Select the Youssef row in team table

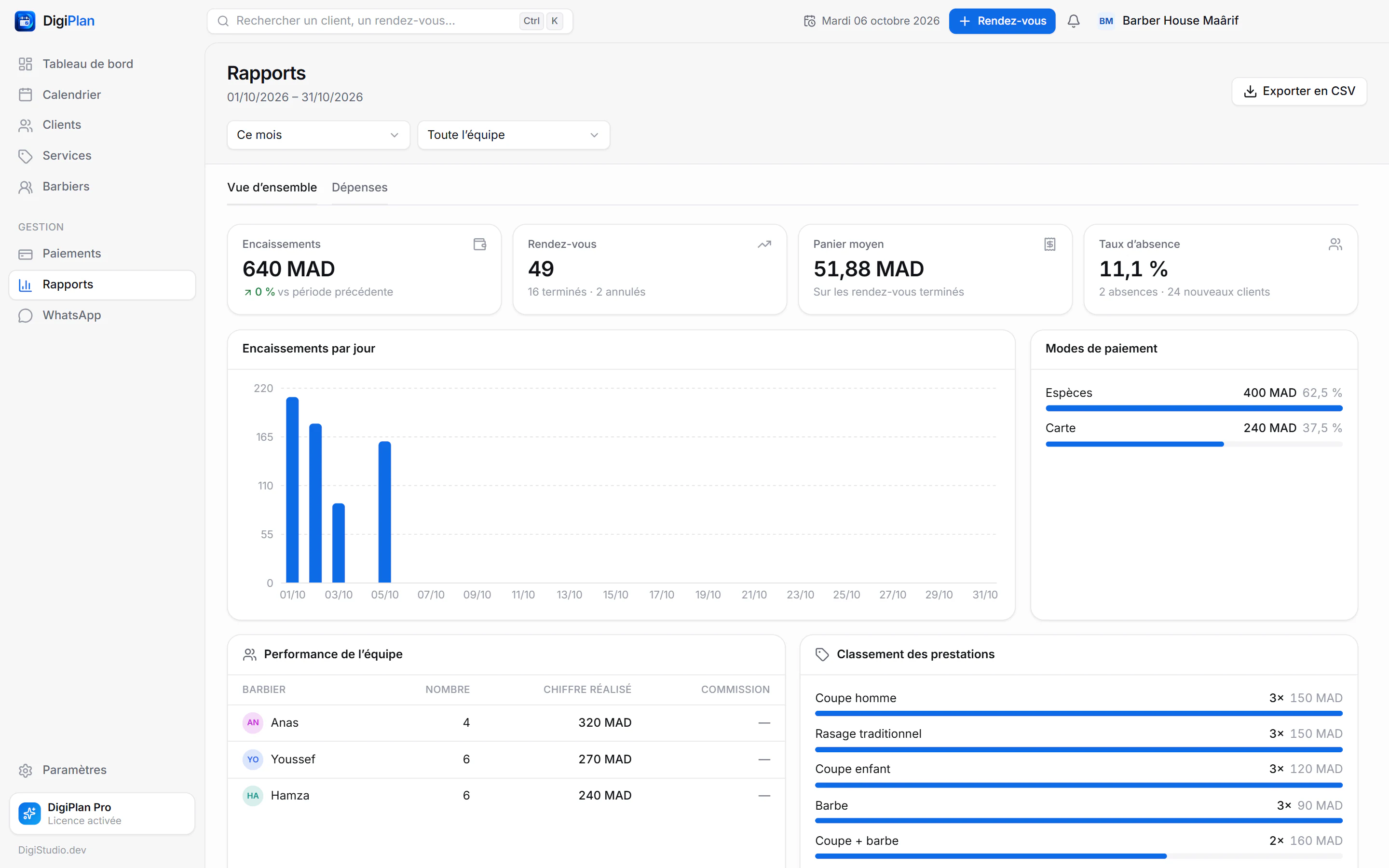coord(506,759)
